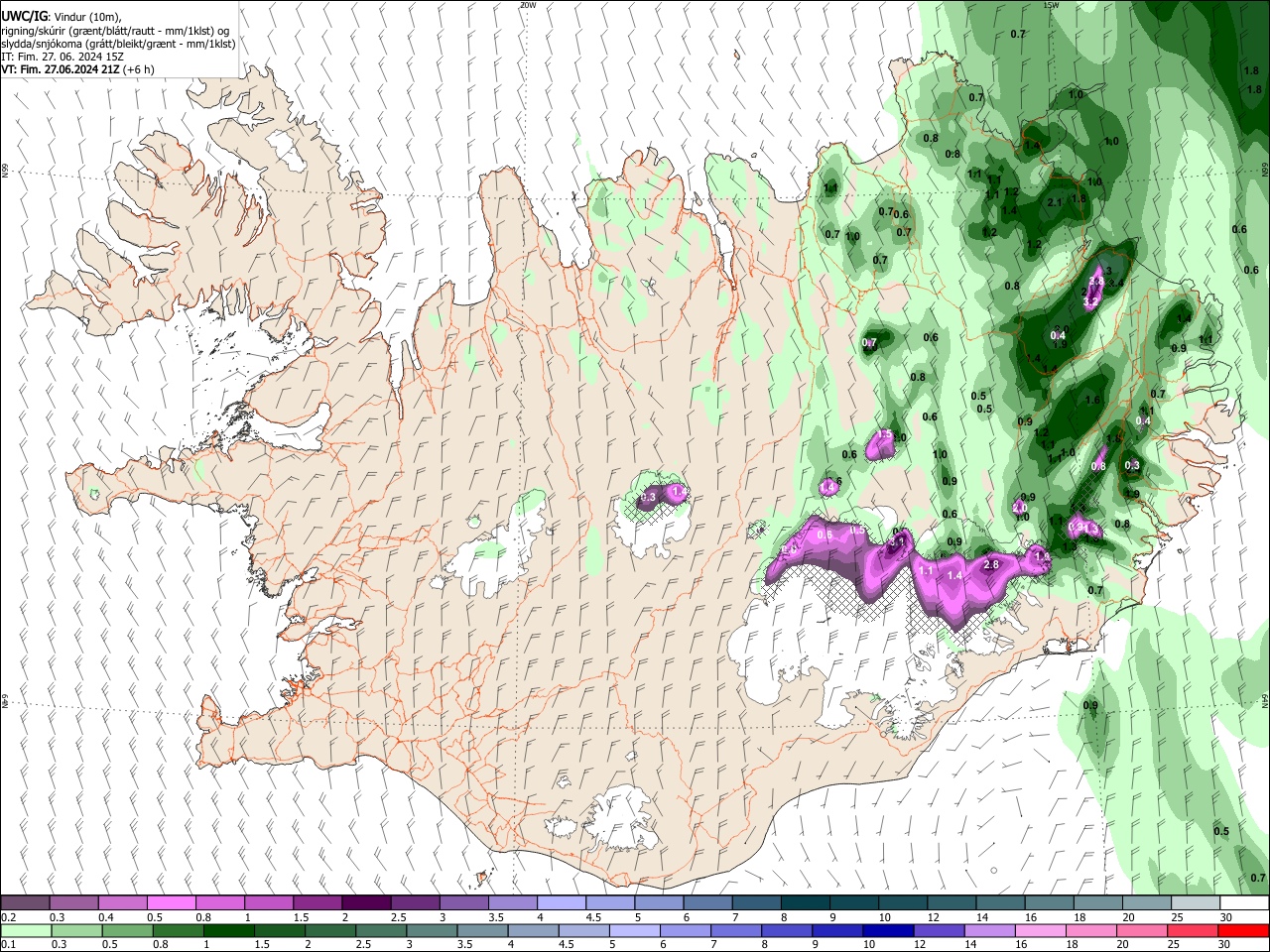The width and height of the screenshot is (1270, 952).
Task: Click the '2.0' precipitation value on the map
Action: tap(1019, 506)
